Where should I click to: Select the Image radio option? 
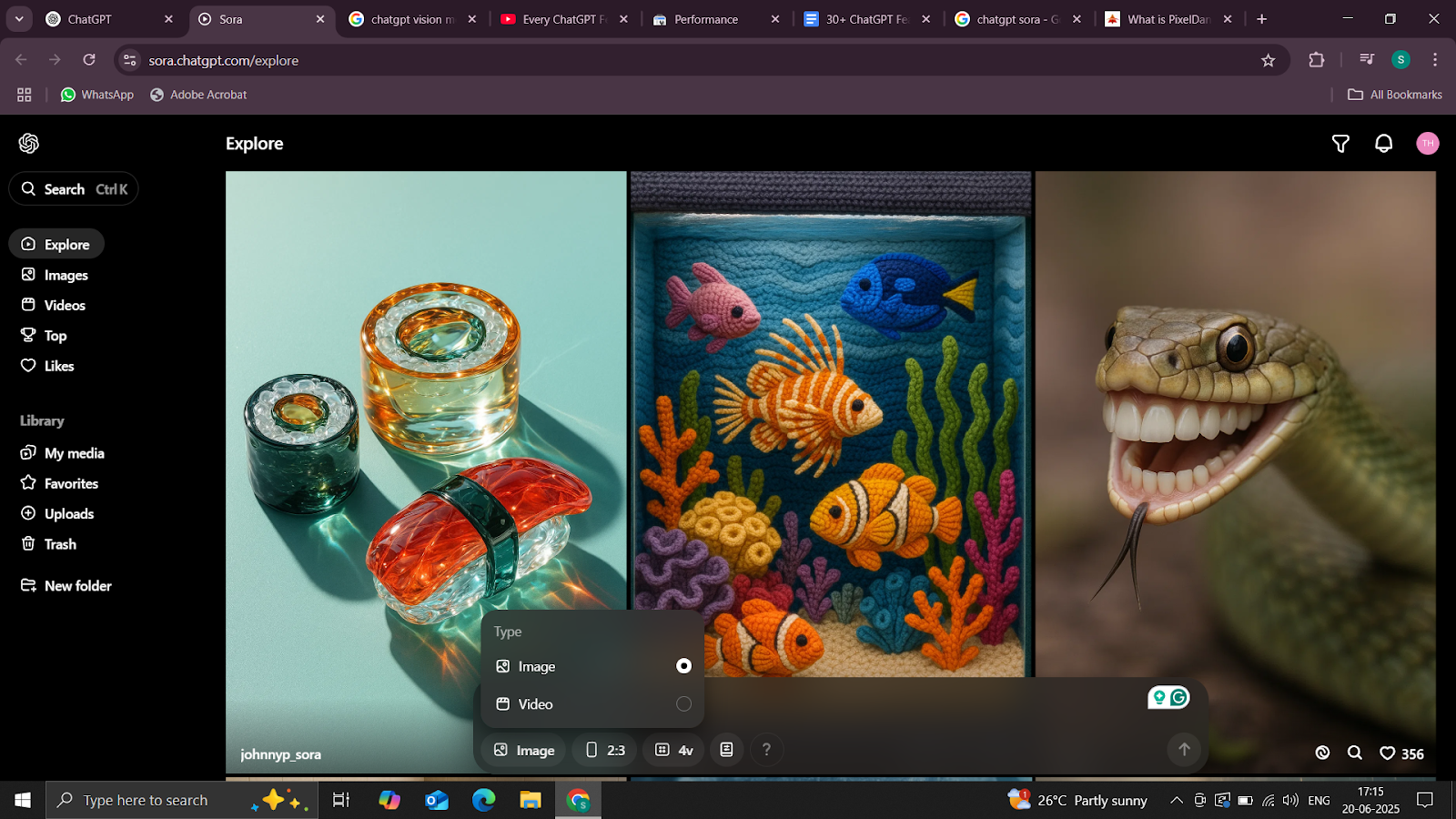[683, 666]
